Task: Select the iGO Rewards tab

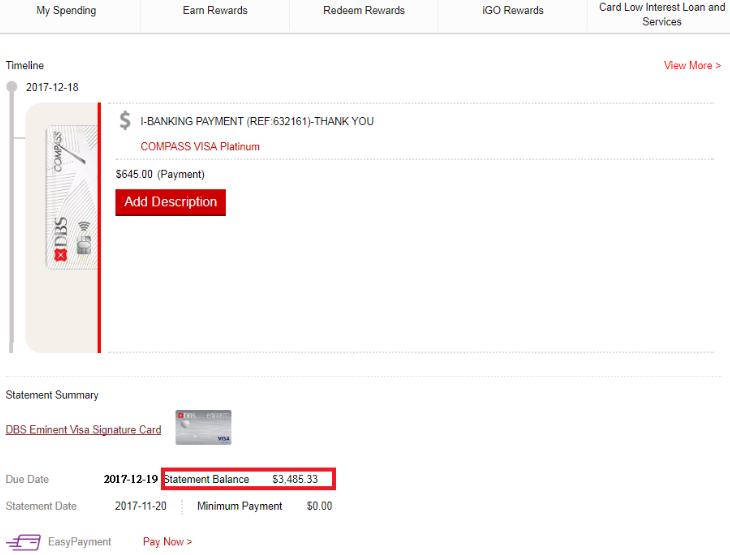Action: 512,11
